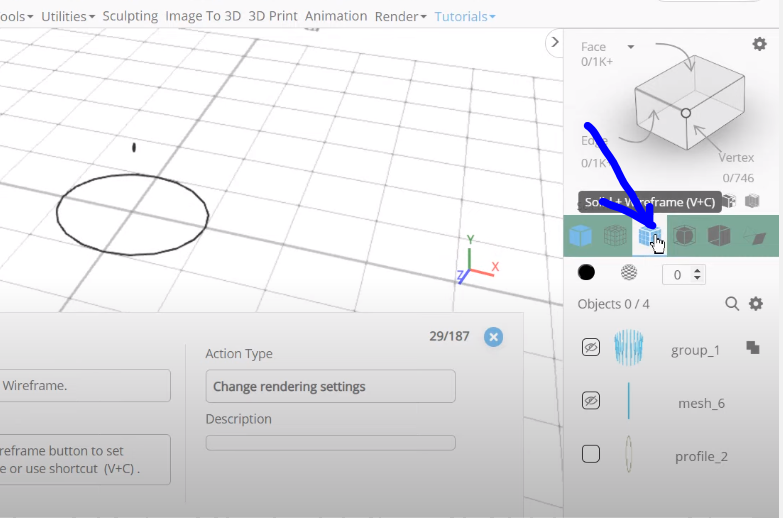Select render mode icon showing sphere inside cube
This screenshot has width=783, height=518.
(x=684, y=235)
